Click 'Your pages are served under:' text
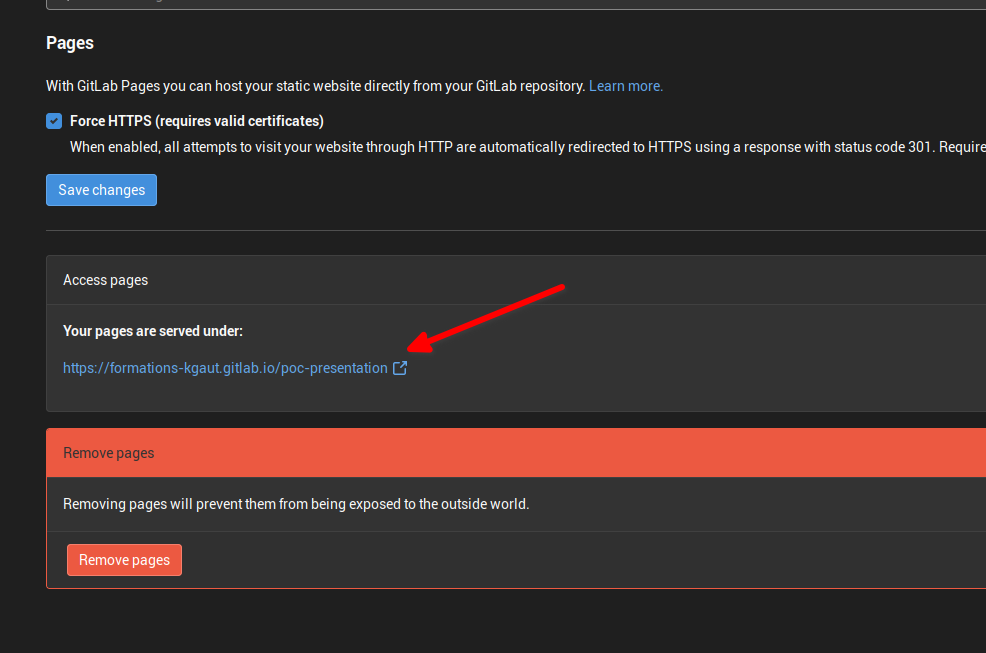The image size is (986, 653). tap(153, 331)
